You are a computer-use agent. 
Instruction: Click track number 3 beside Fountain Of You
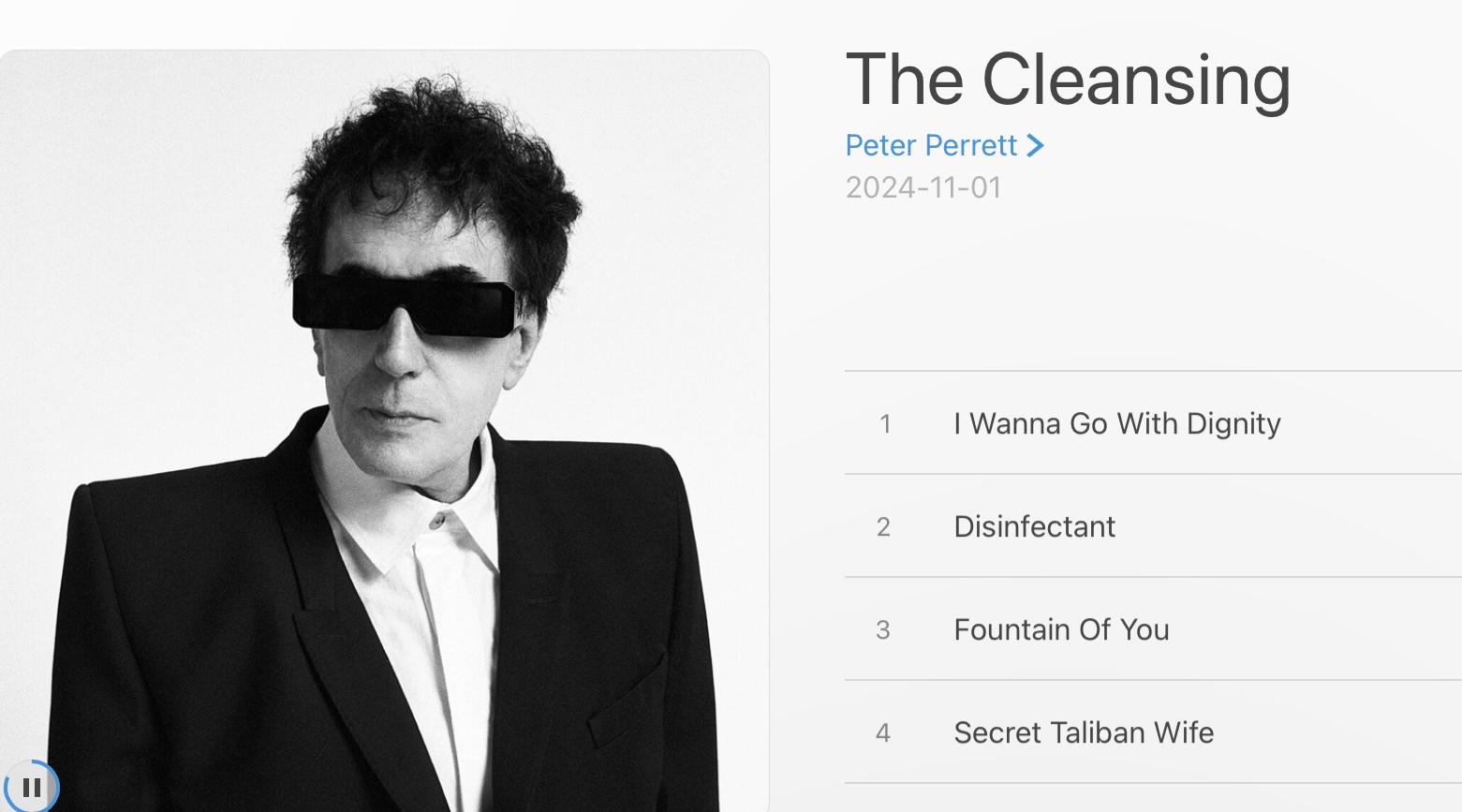pos(883,630)
